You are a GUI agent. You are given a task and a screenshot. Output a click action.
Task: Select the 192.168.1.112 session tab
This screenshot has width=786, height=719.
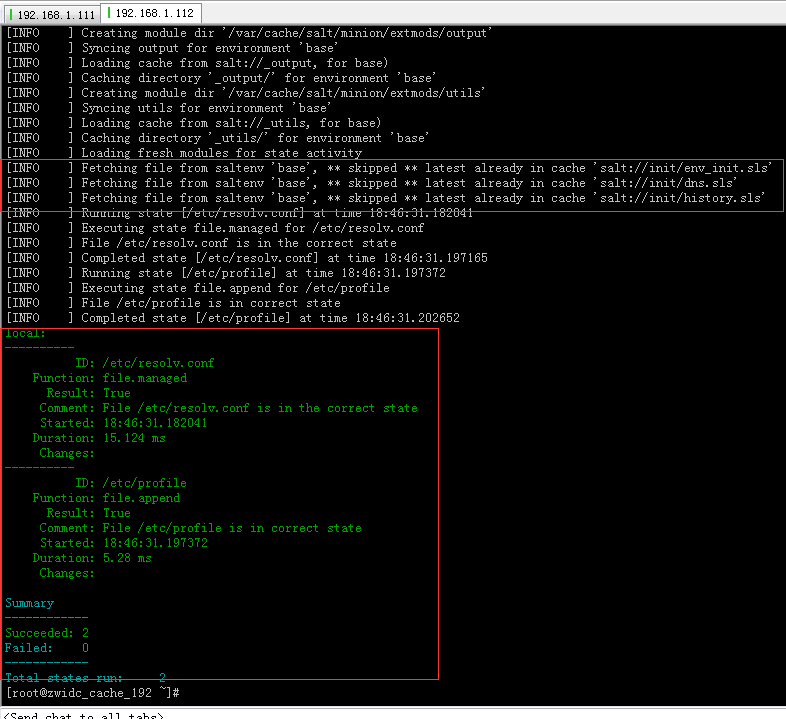(x=153, y=14)
